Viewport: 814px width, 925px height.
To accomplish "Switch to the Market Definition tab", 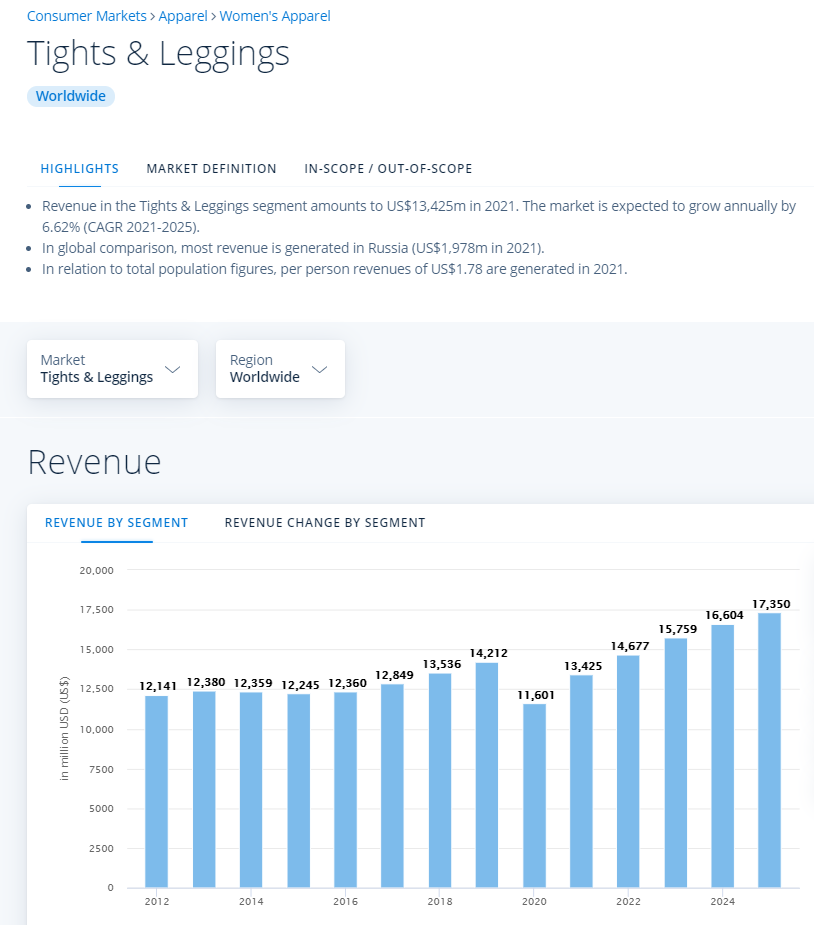I will pos(211,169).
